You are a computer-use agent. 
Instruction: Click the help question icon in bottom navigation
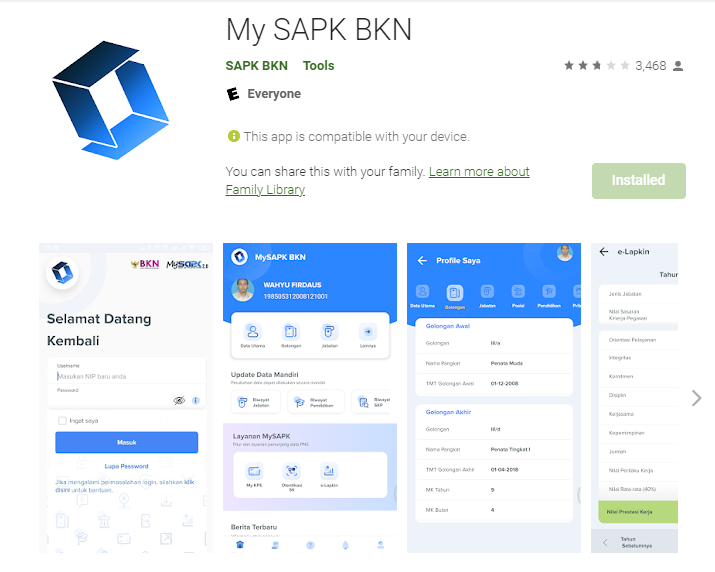(310, 545)
